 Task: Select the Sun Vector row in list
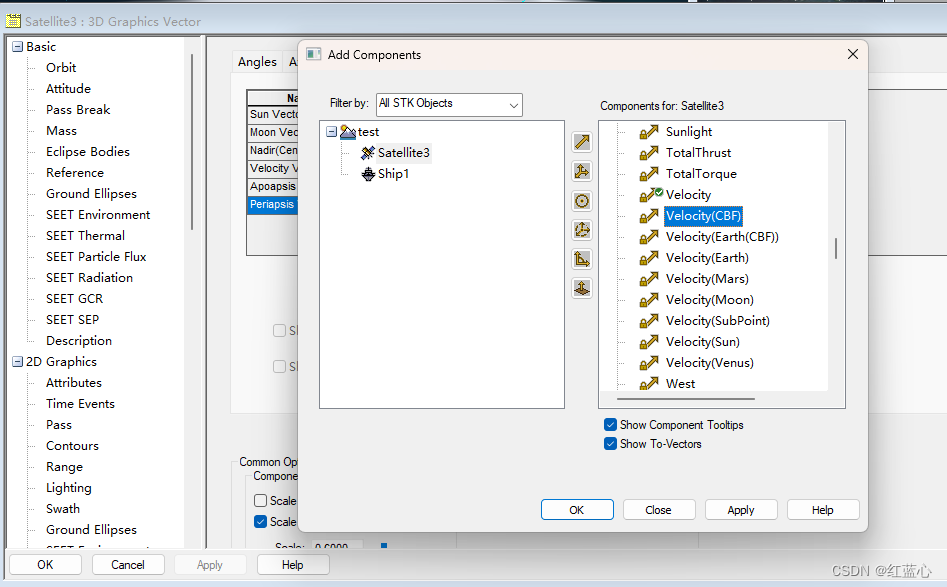coord(273,114)
